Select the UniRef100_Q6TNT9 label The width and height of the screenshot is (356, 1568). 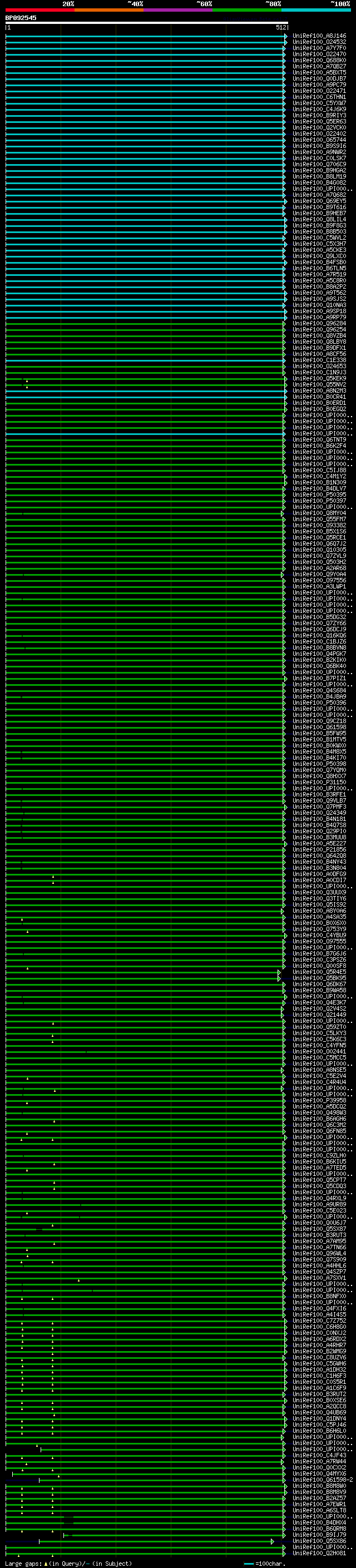tap(319, 439)
